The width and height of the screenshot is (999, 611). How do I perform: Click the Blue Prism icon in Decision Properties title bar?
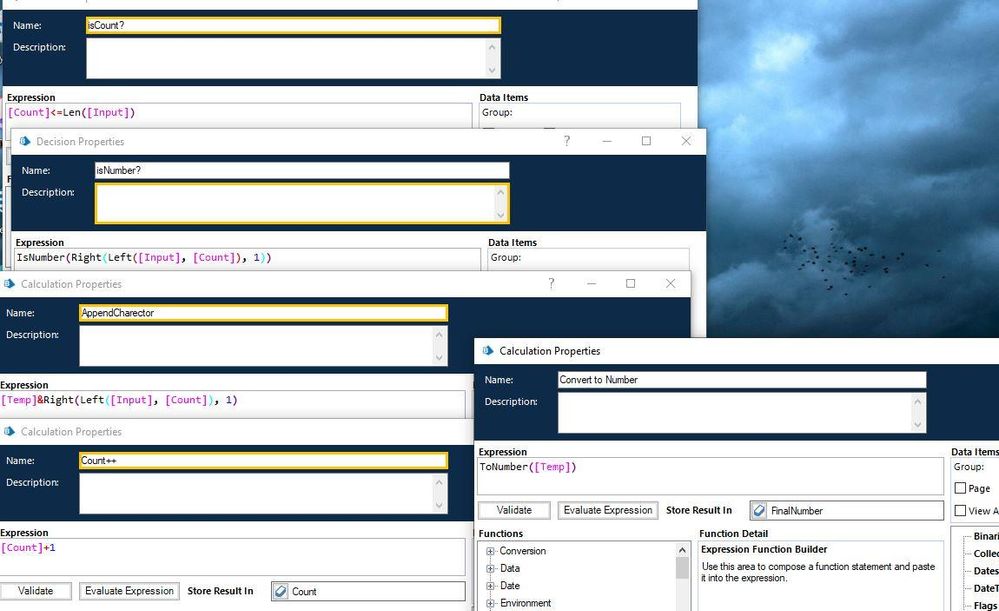[x=25, y=141]
